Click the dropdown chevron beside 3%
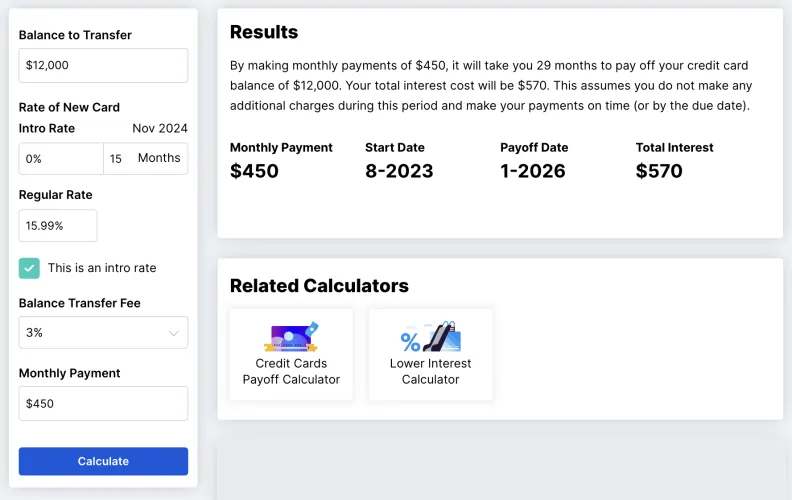The image size is (792, 500). (174, 333)
